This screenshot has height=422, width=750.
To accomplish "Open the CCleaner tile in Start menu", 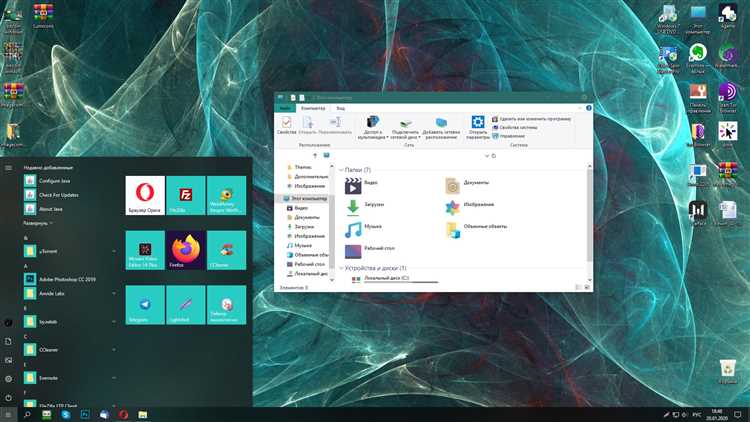I will click(x=226, y=249).
